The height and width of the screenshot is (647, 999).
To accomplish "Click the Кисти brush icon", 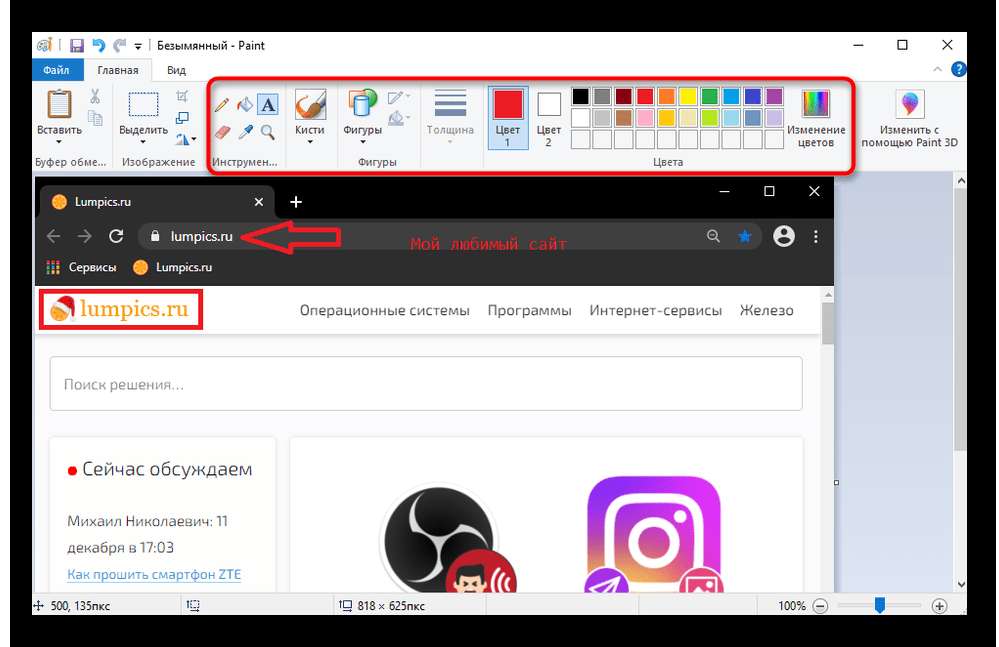I will [x=310, y=104].
